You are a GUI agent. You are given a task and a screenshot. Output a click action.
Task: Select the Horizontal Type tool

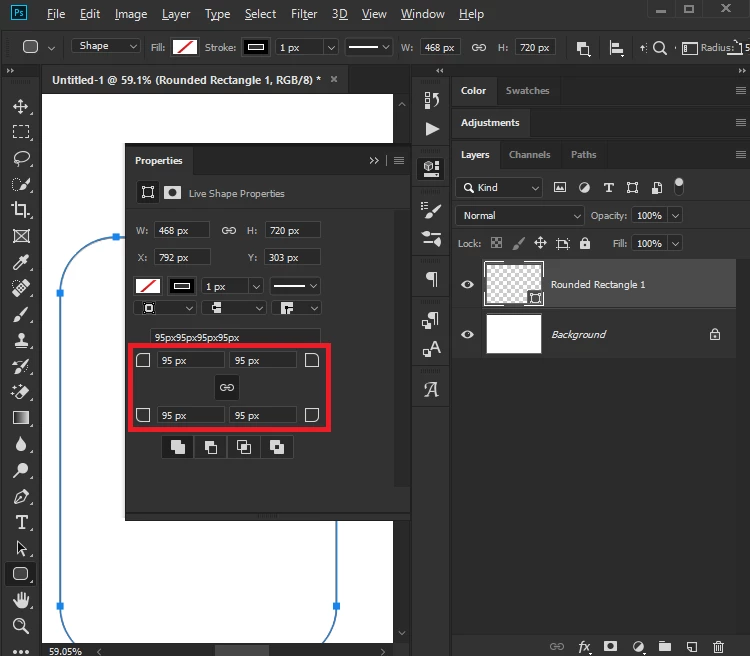coord(21,522)
